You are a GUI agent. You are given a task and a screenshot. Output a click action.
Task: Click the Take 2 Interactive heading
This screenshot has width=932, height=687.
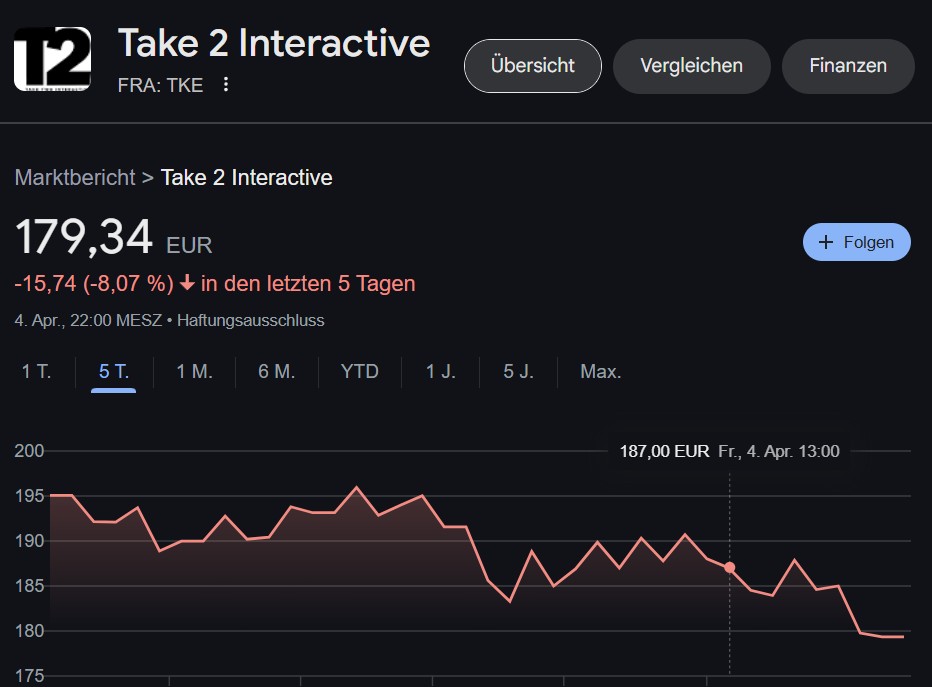[274, 43]
